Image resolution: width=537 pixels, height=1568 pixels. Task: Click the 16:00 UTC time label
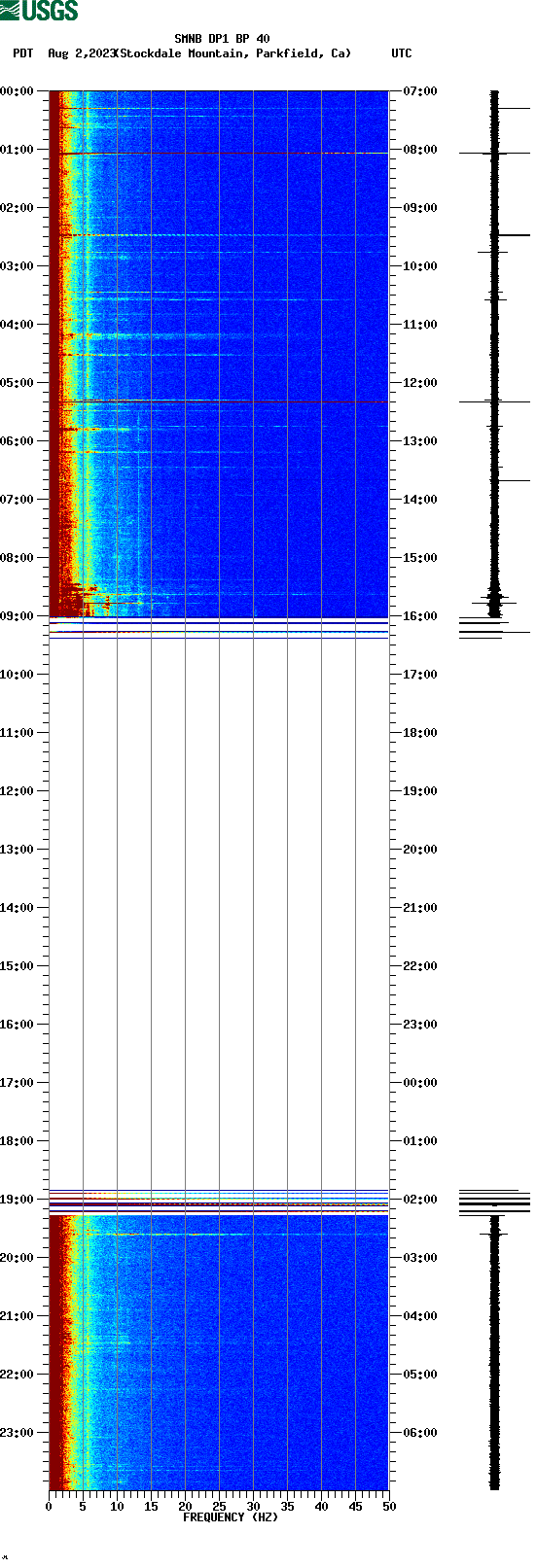pos(420,616)
